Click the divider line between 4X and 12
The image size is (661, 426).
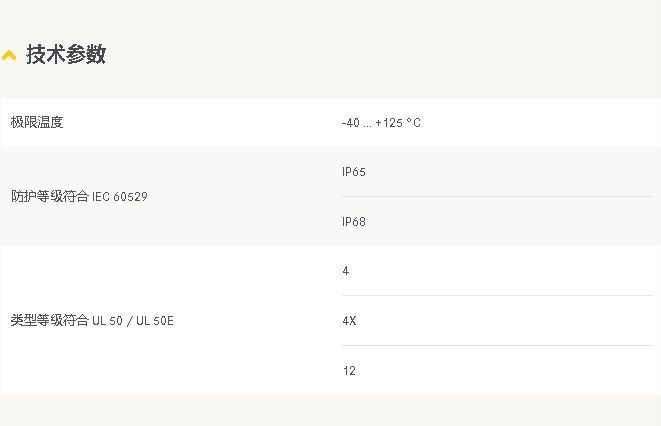(x=496, y=346)
